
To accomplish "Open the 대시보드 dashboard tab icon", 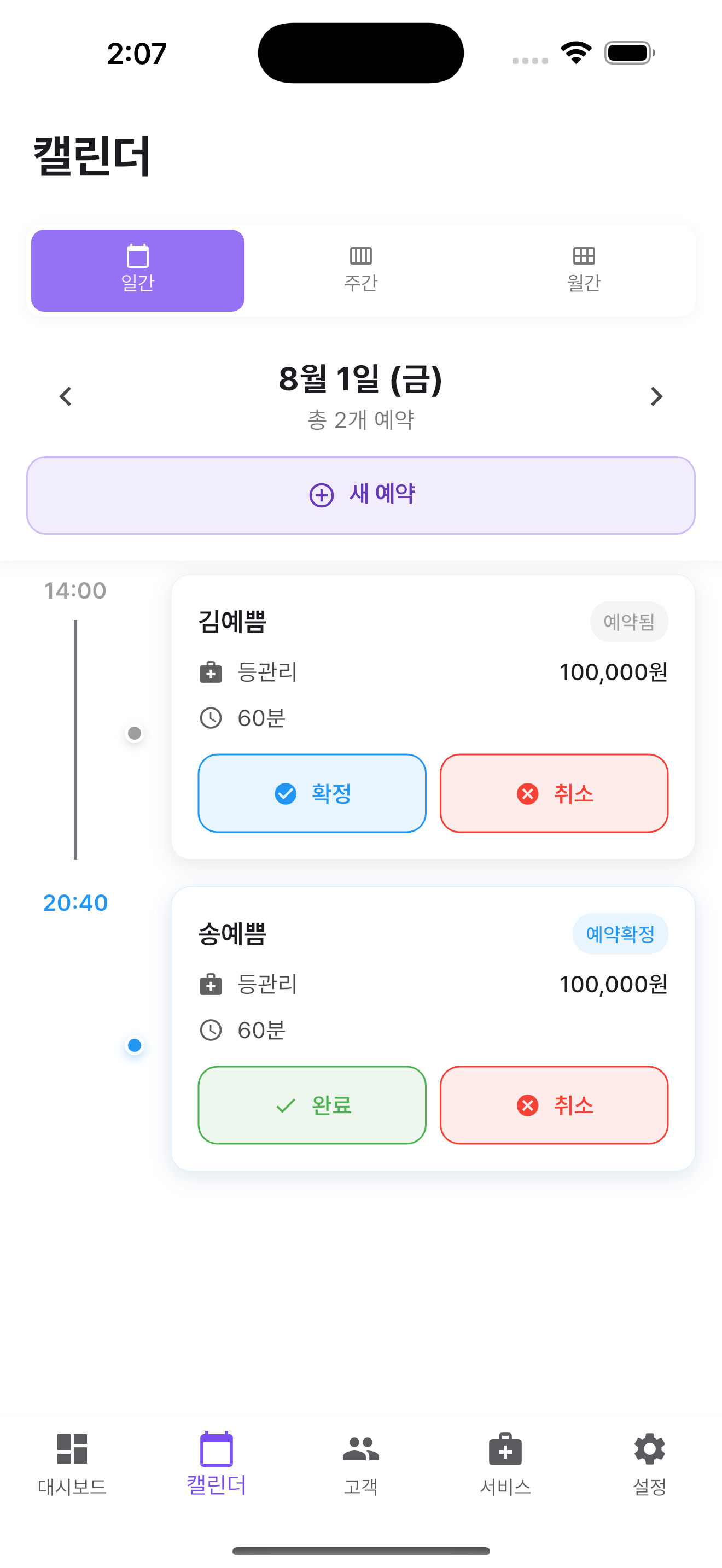I will [x=72, y=1449].
